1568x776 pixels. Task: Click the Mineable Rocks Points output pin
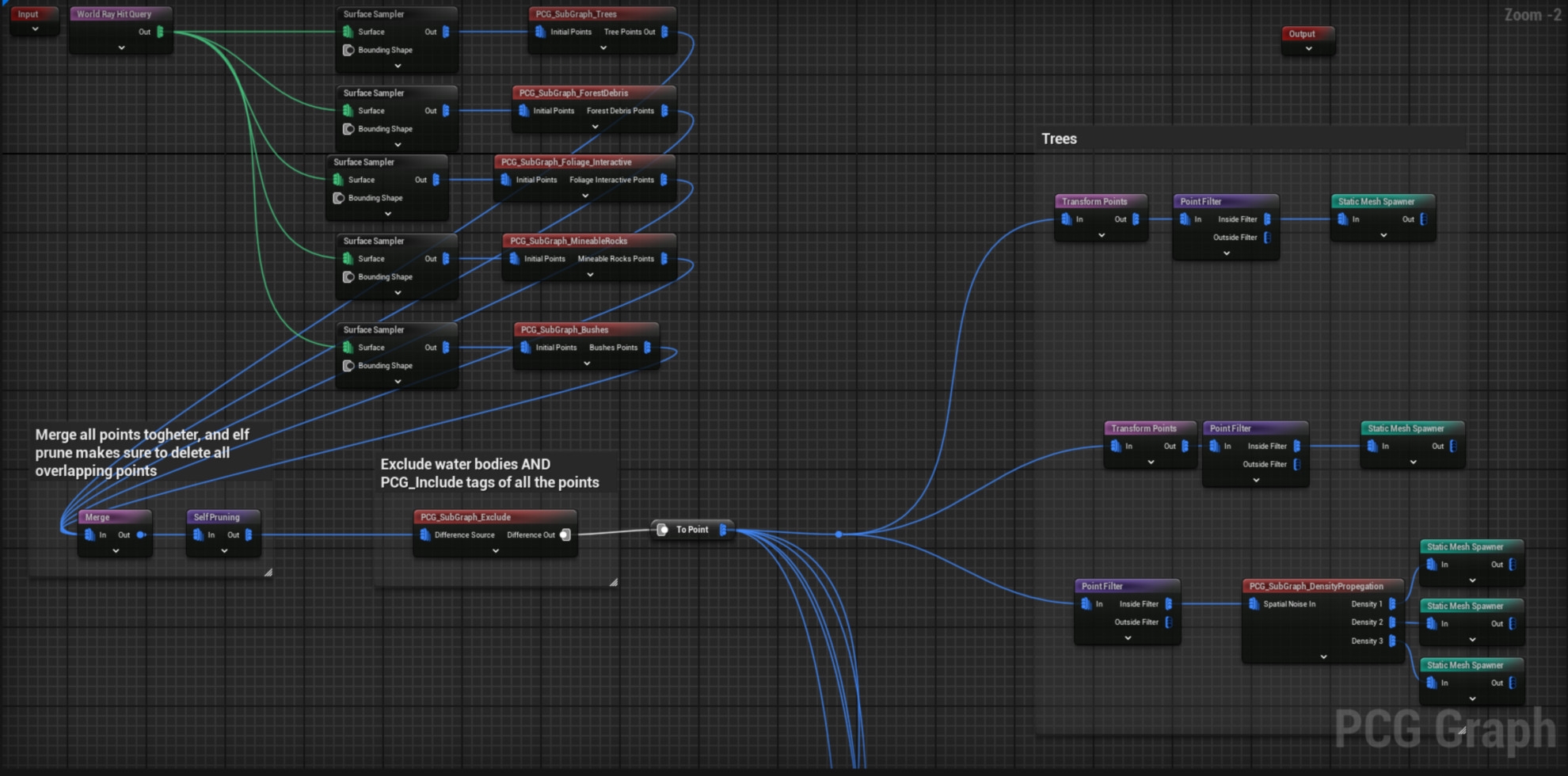pos(664,259)
